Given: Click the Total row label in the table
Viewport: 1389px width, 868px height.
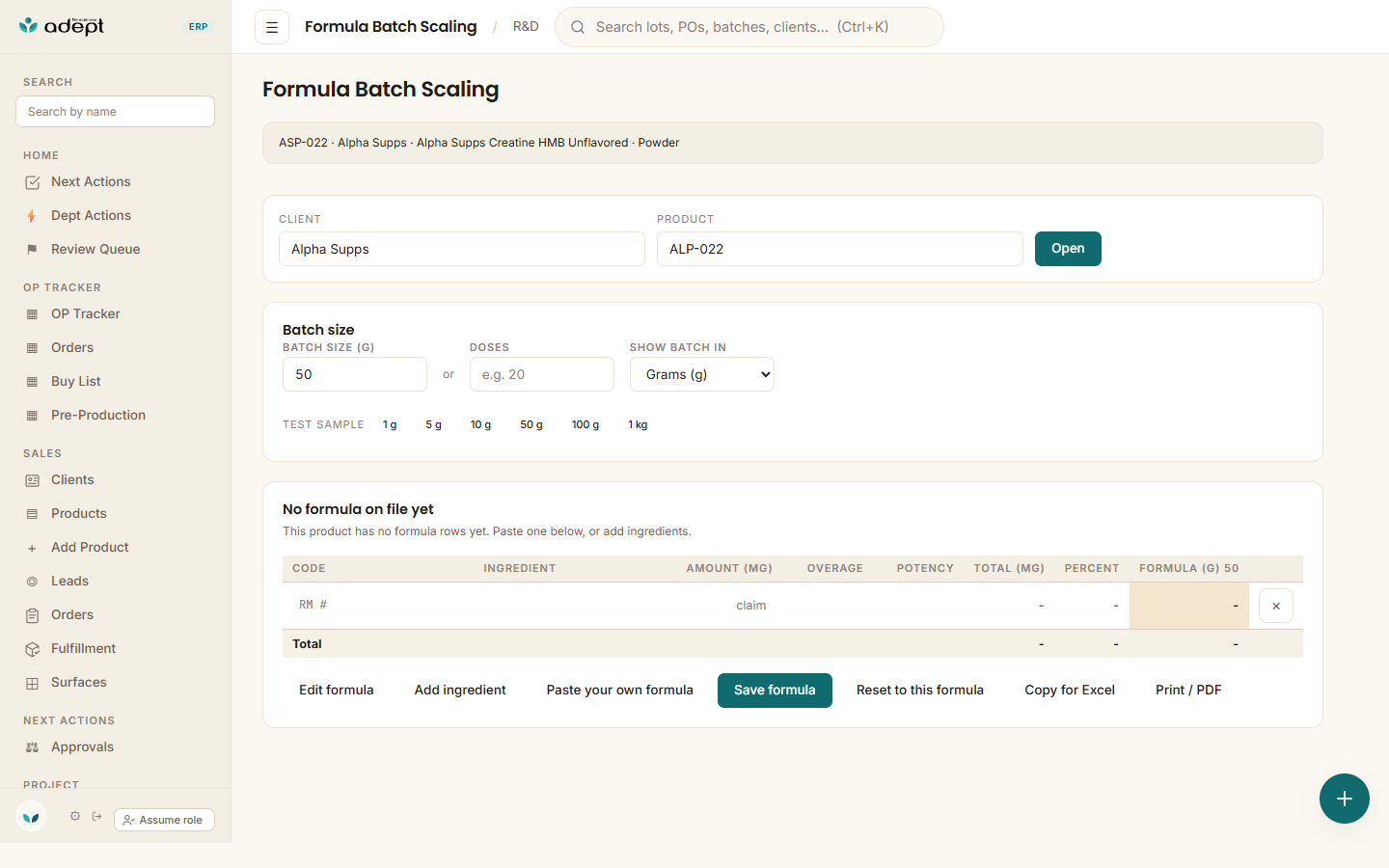Looking at the screenshot, I should pyautogui.click(x=308, y=644).
